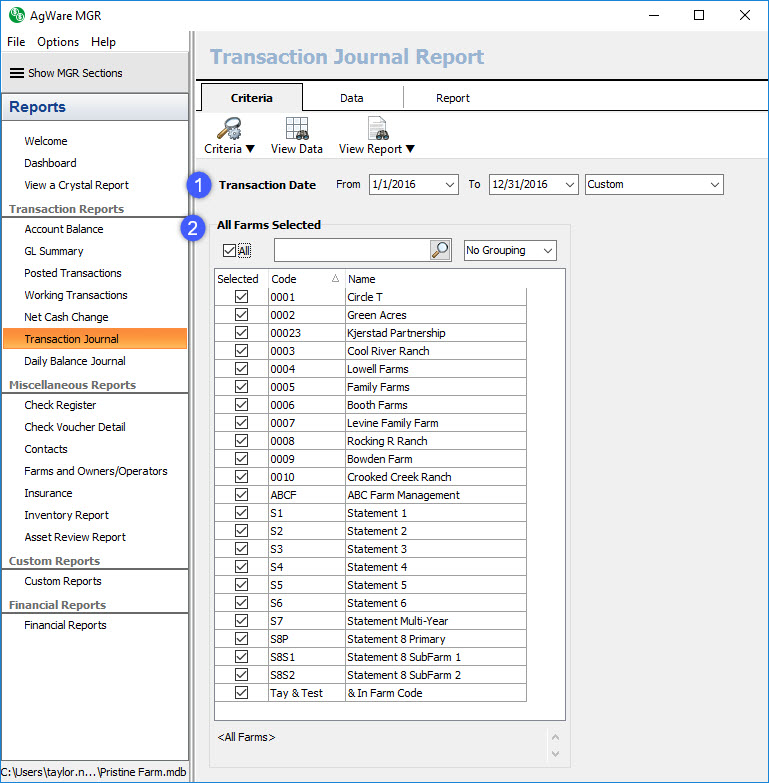Open the From date dropdown
Screen dimensions: 769x783
click(450, 185)
